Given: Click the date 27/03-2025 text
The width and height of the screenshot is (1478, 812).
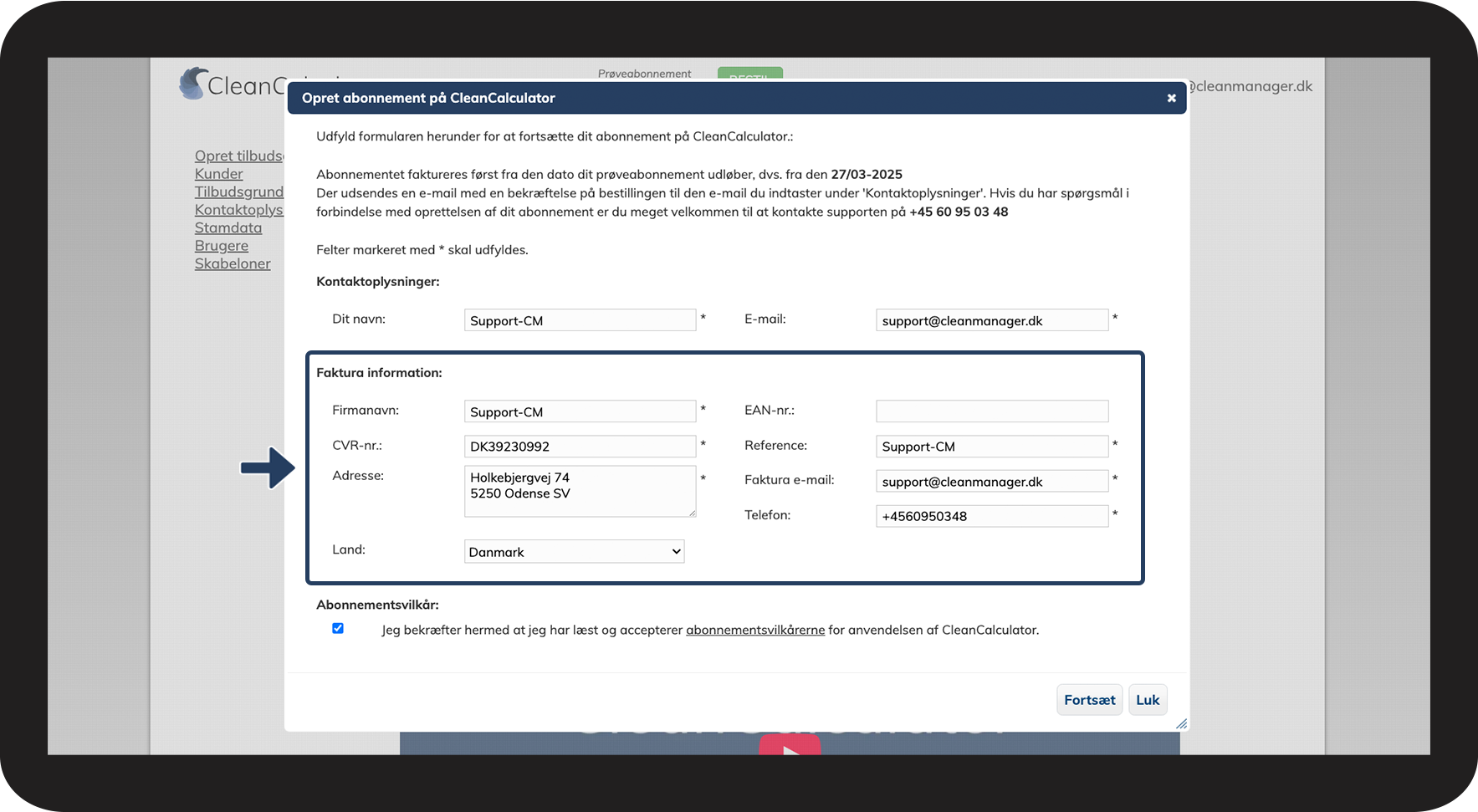Looking at the screenshot, I should click(x=867, y=174).
